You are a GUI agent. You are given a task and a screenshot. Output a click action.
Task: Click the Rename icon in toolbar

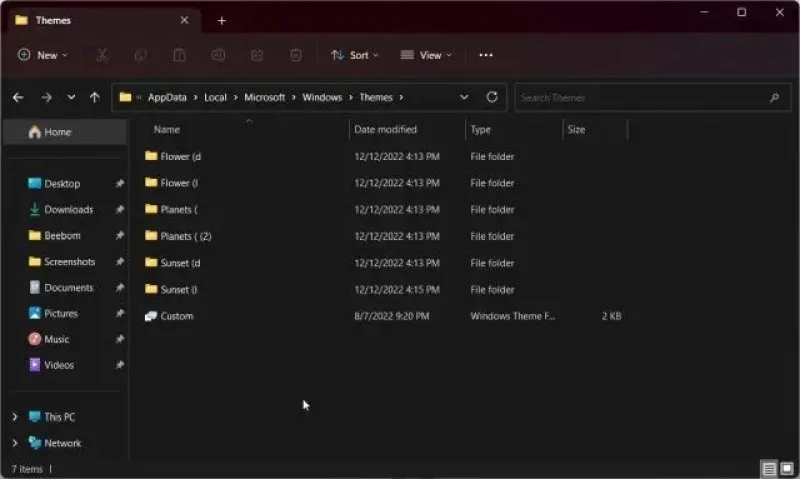[x=218, y=55]
